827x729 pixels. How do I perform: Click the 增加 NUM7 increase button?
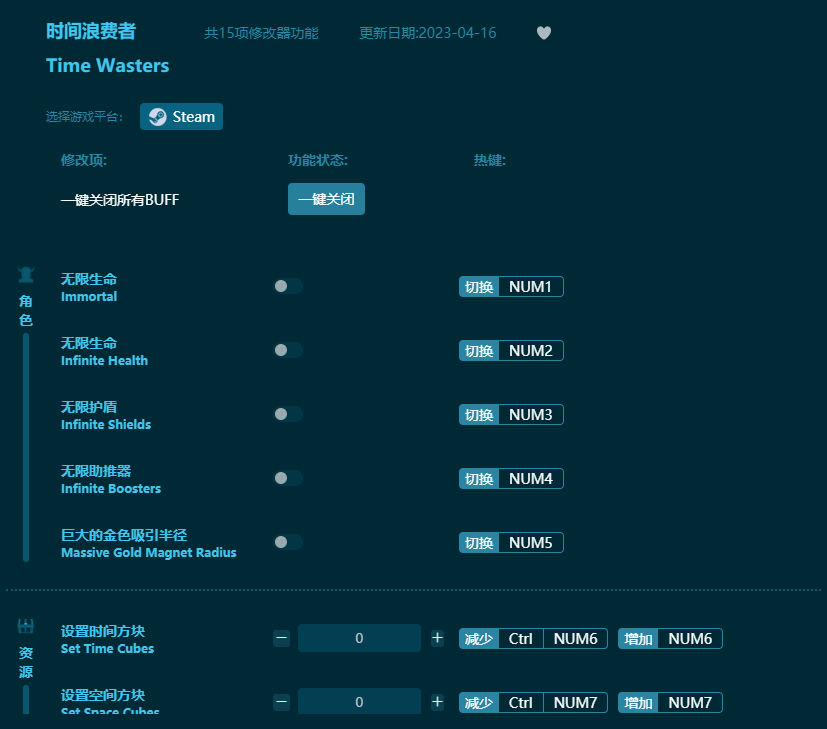(670, 702)
